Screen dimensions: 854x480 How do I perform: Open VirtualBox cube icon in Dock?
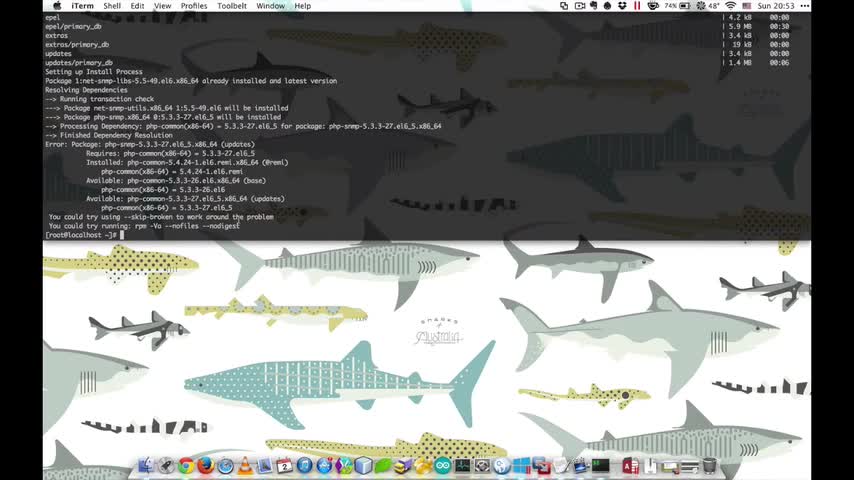click(x=363, y=466)
